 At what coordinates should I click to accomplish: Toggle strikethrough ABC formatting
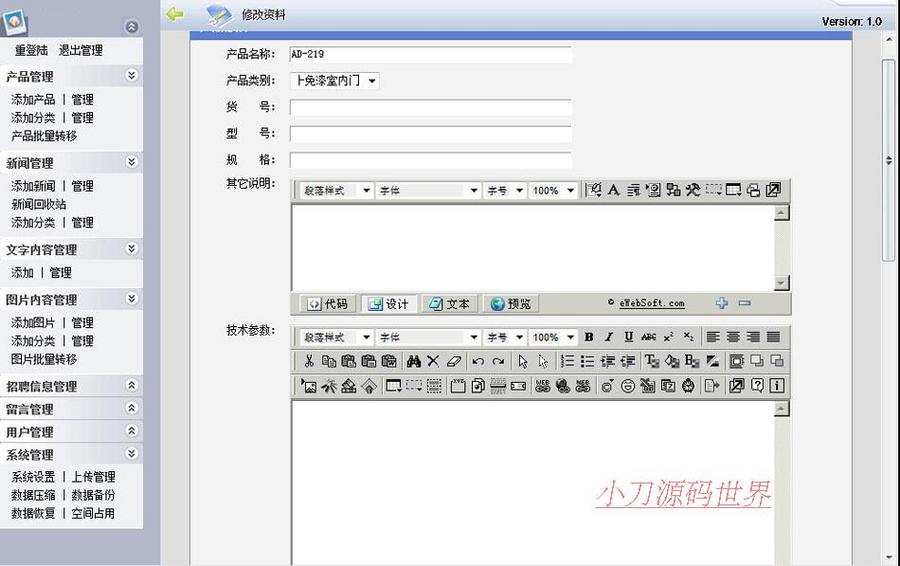649,337
